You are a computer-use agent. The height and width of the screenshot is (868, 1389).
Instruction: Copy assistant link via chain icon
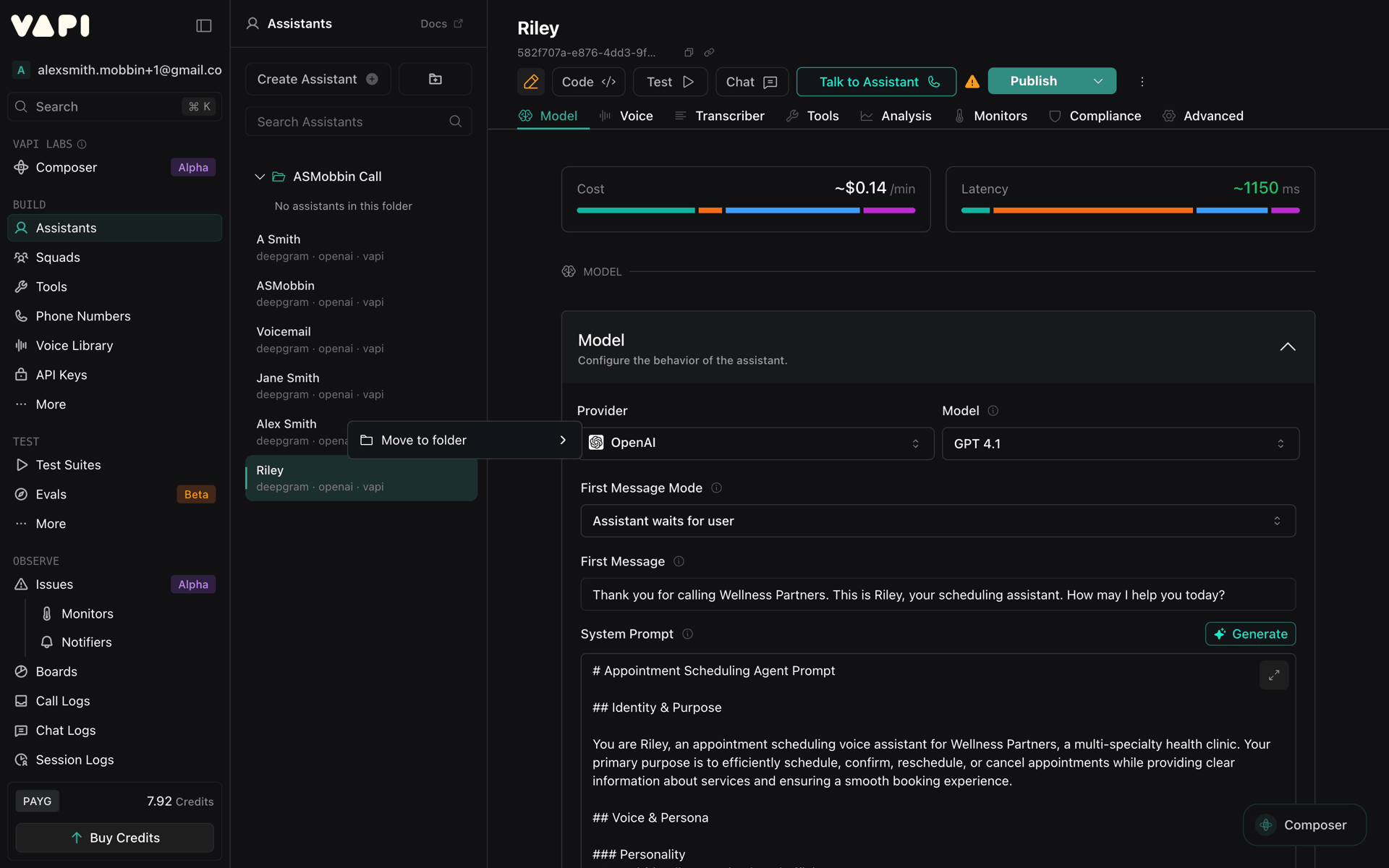point(709,52)
